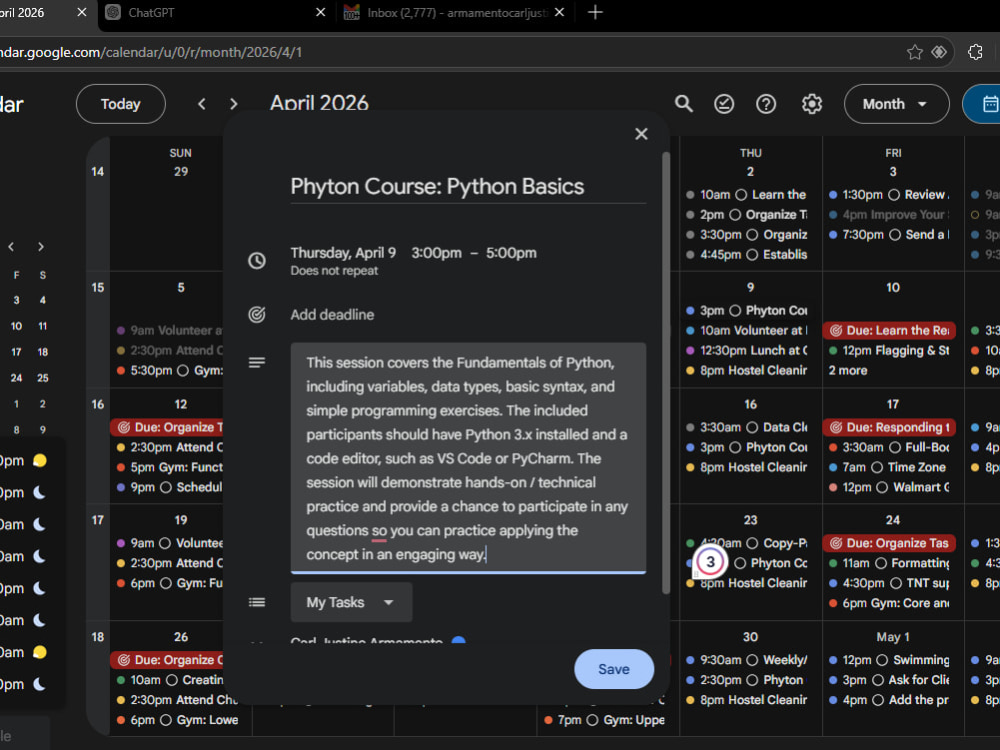
Task: Switch to the ChatGPT tab
Action: click(x=210, y=12)
